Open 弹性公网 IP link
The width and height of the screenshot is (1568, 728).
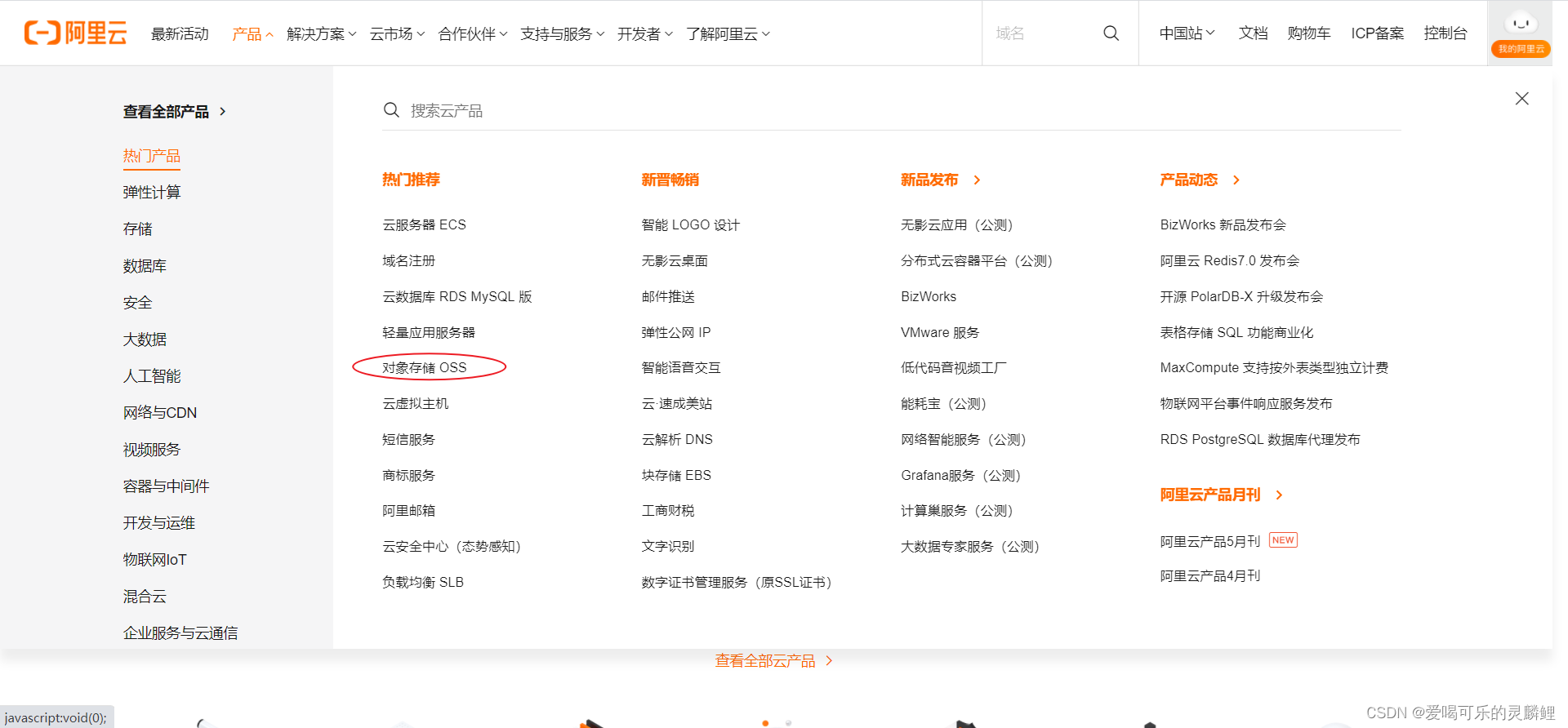(676, 333)
